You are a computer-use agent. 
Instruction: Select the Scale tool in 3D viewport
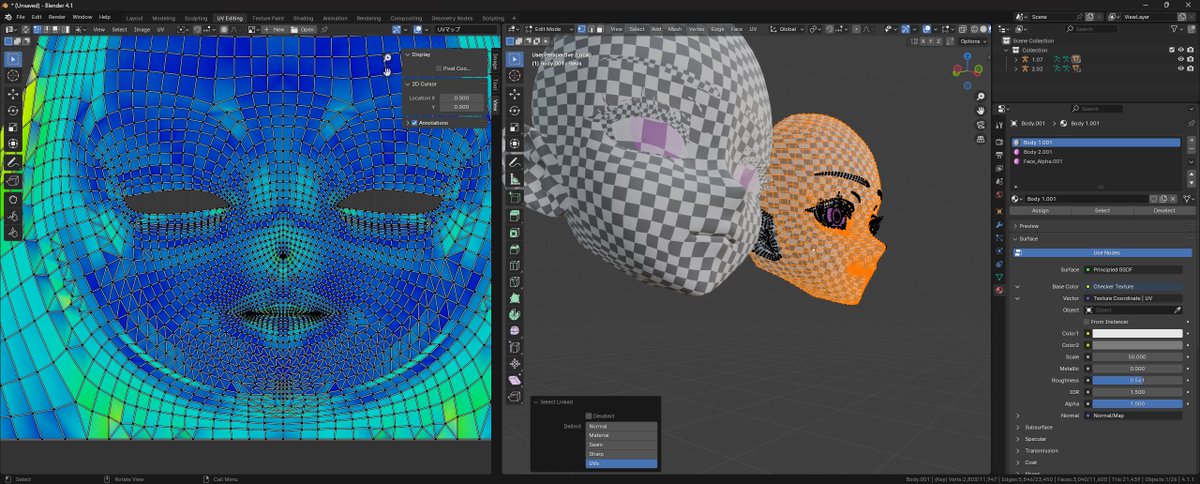pyautogui.click(x=514, y=128)
